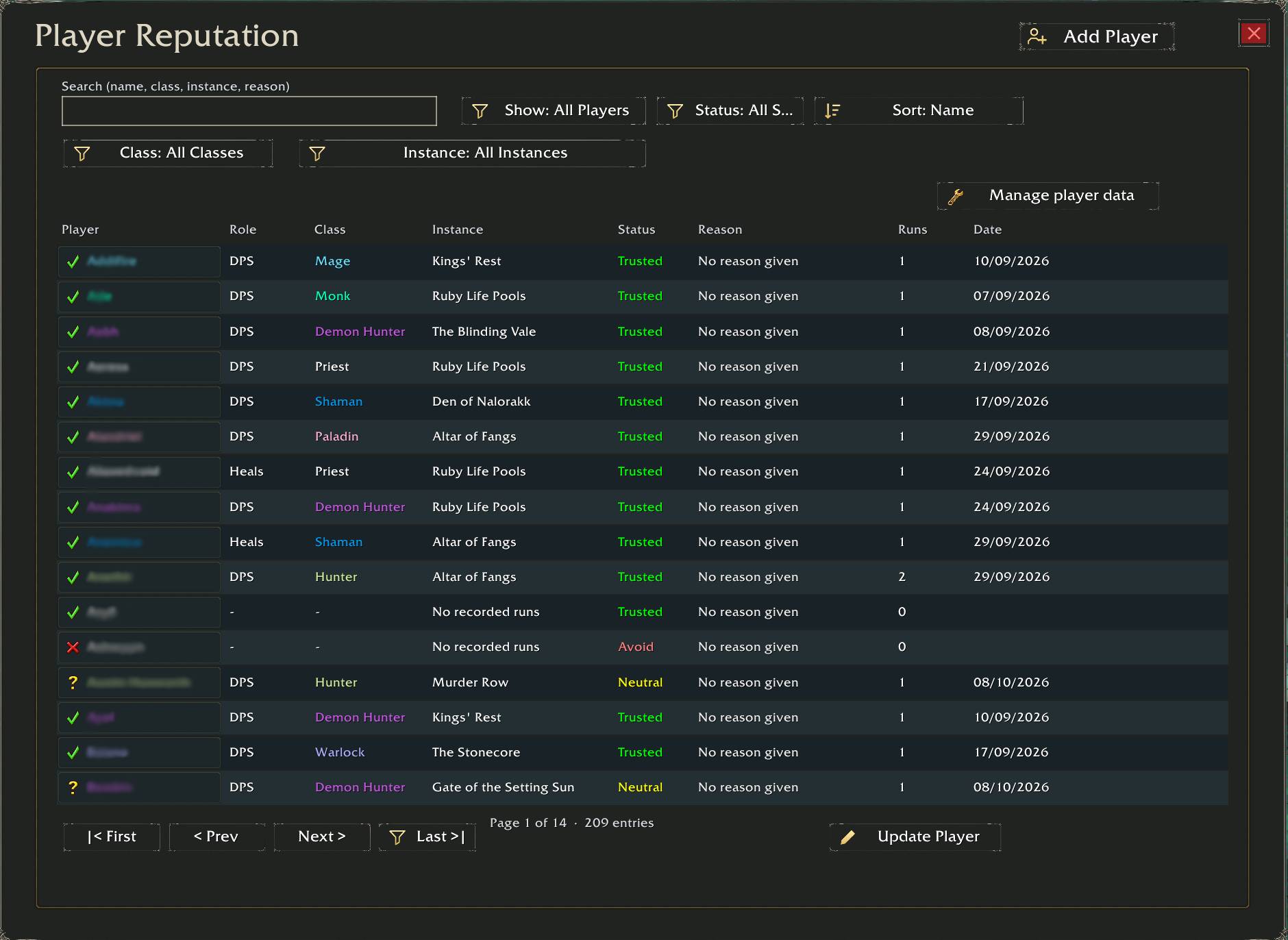This screenshot has width=1288, height=940.
Task: Select the Avoid status text
Action: point(636,647)
